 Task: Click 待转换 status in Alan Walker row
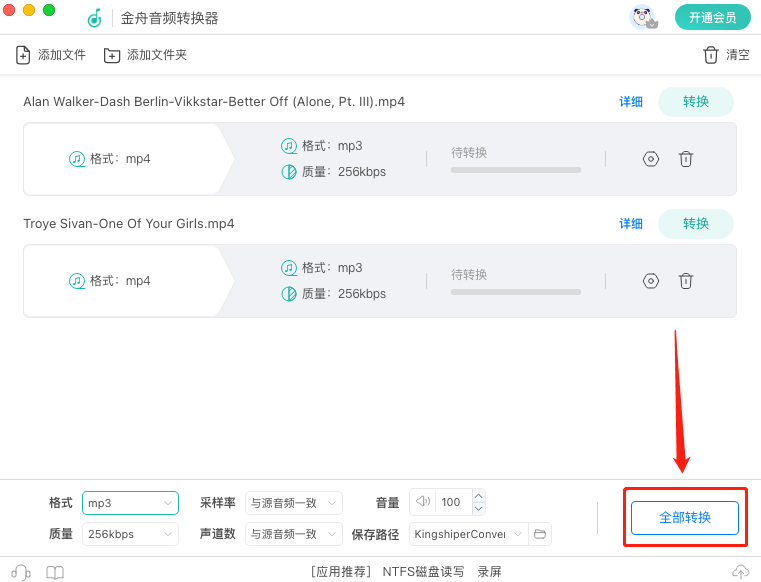tap(469, 153)
